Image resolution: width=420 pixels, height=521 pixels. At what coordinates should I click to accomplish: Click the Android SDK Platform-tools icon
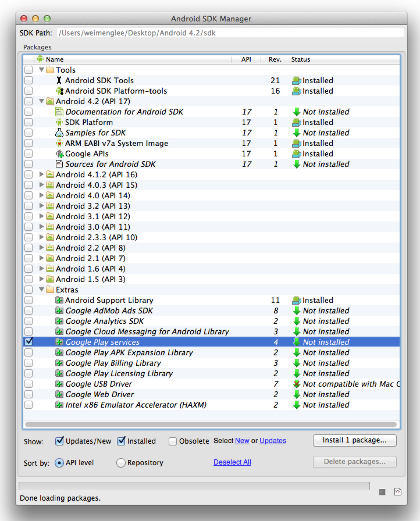click(x=59, y=91)
